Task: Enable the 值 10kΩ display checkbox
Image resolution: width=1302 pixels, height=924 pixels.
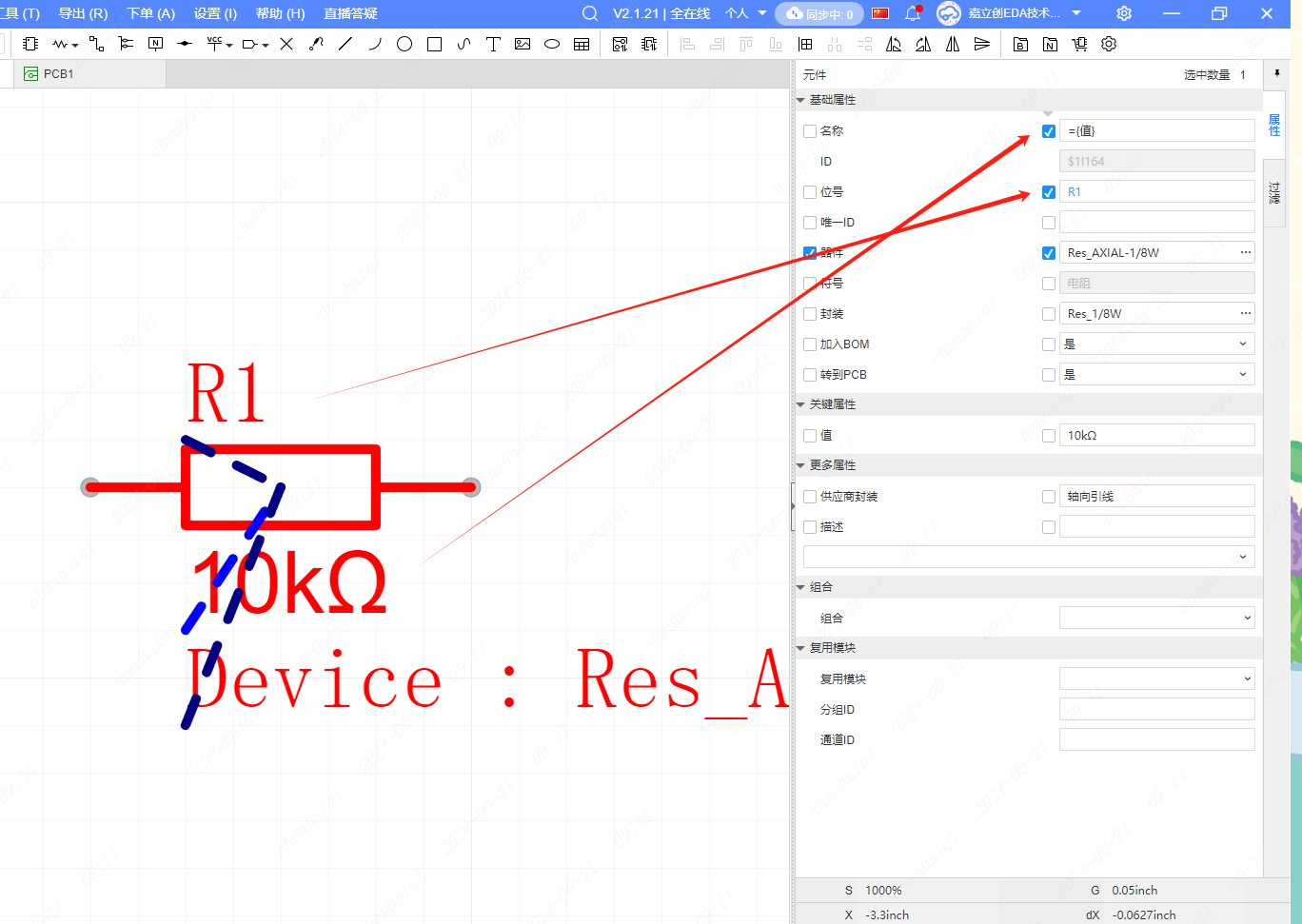Action: pyautogui.click(x=1049, y=436)
